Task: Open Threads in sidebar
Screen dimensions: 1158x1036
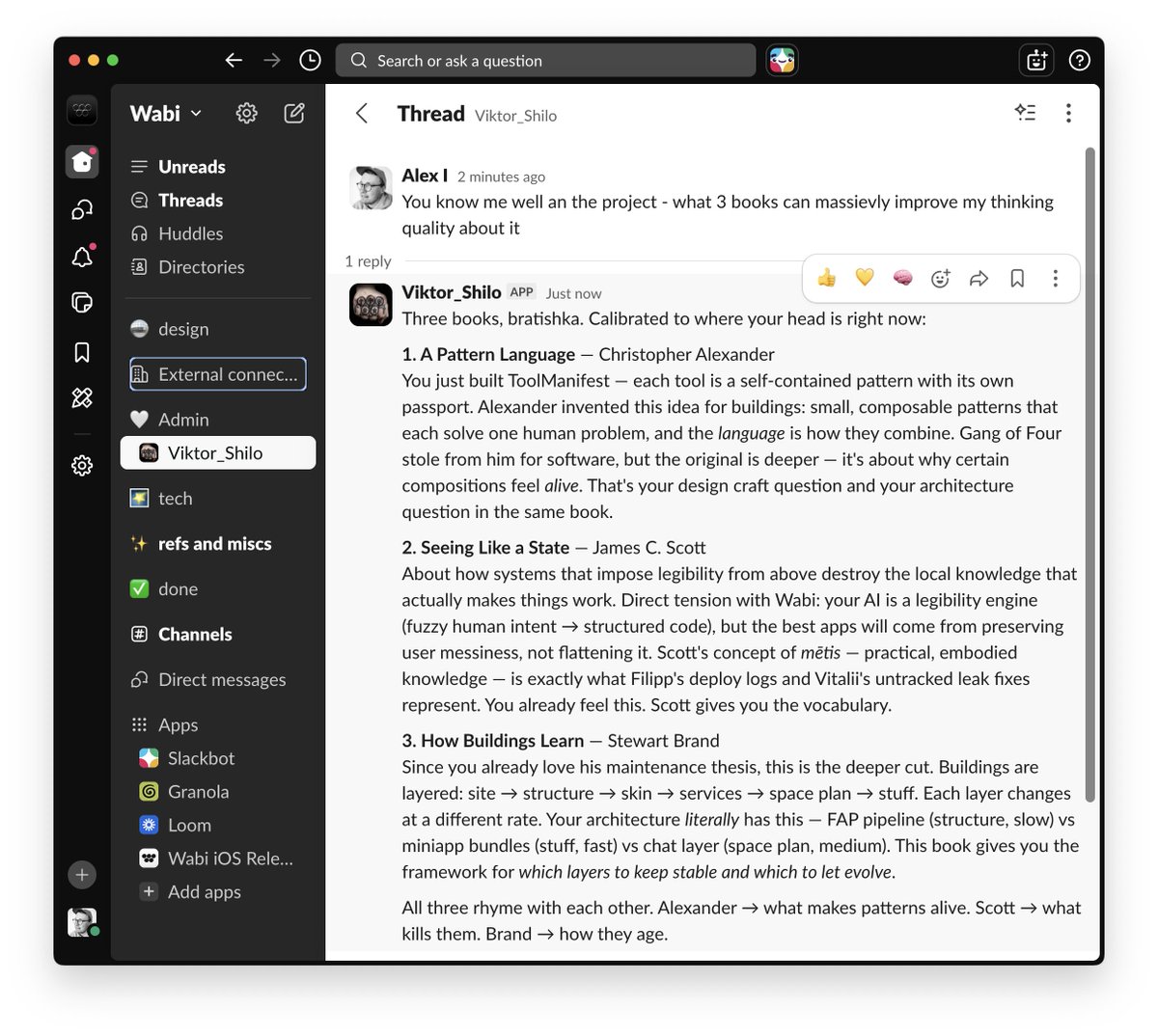Action: pos(217,200)
